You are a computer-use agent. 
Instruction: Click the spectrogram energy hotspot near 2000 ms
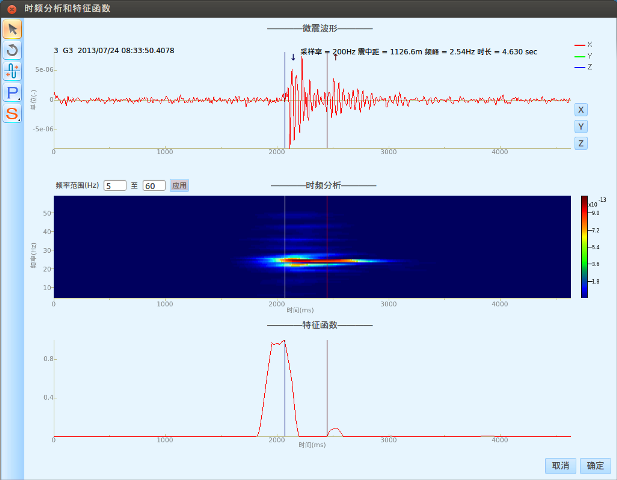293,260
